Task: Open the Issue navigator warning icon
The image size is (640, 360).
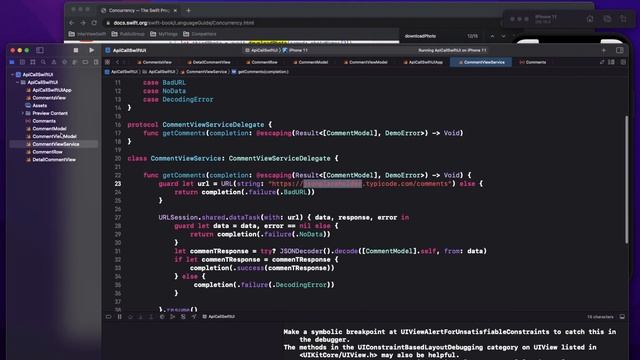Action: point(54,62)
